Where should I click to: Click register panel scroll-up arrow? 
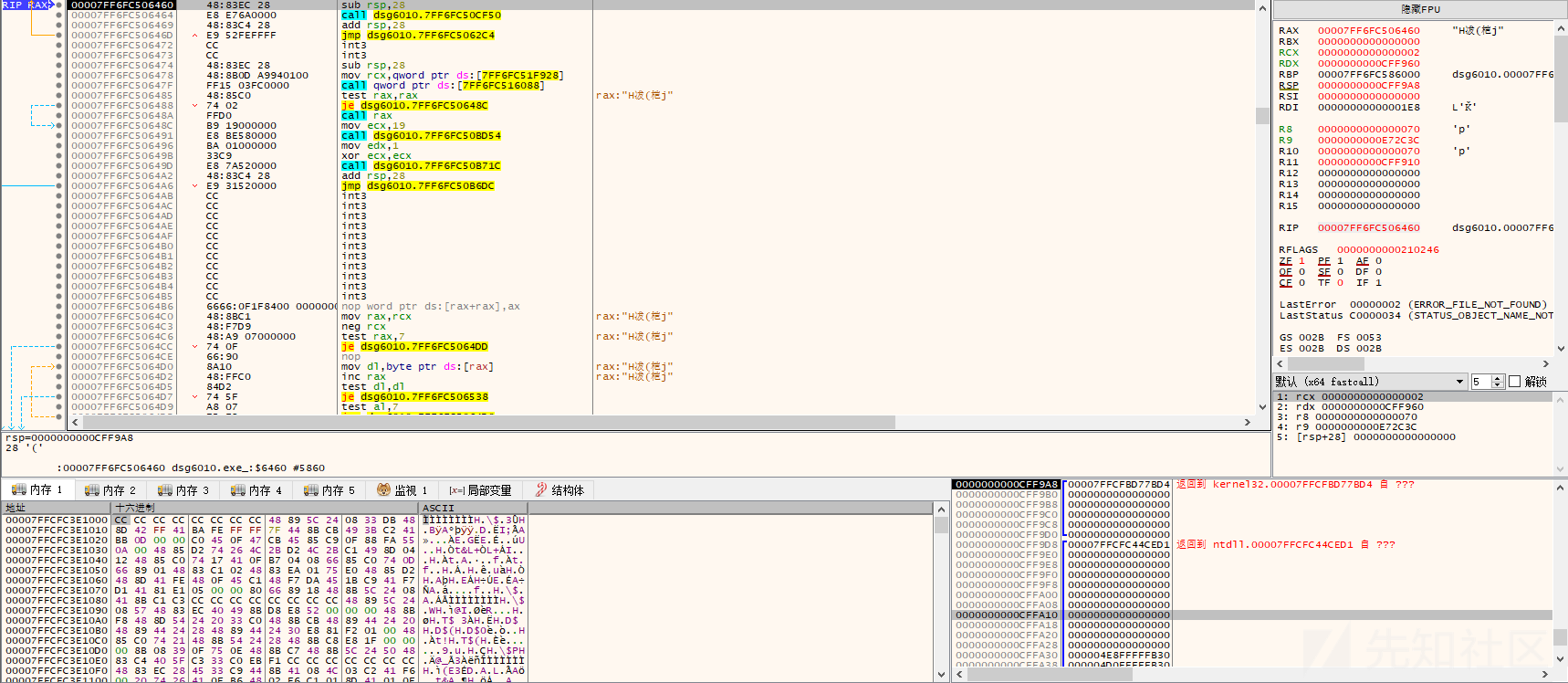click(1561, 29)
